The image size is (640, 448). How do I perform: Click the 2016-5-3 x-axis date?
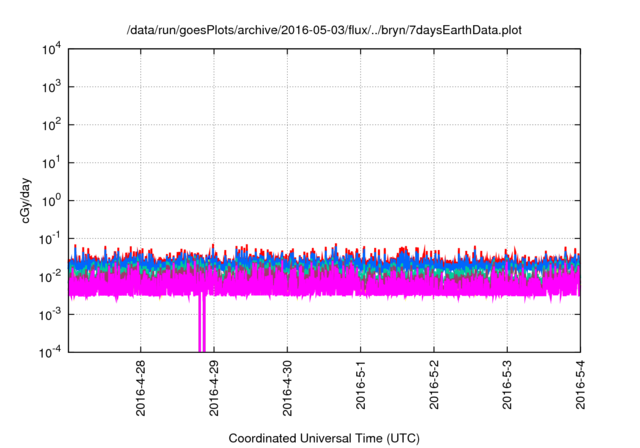coord(507,385)
